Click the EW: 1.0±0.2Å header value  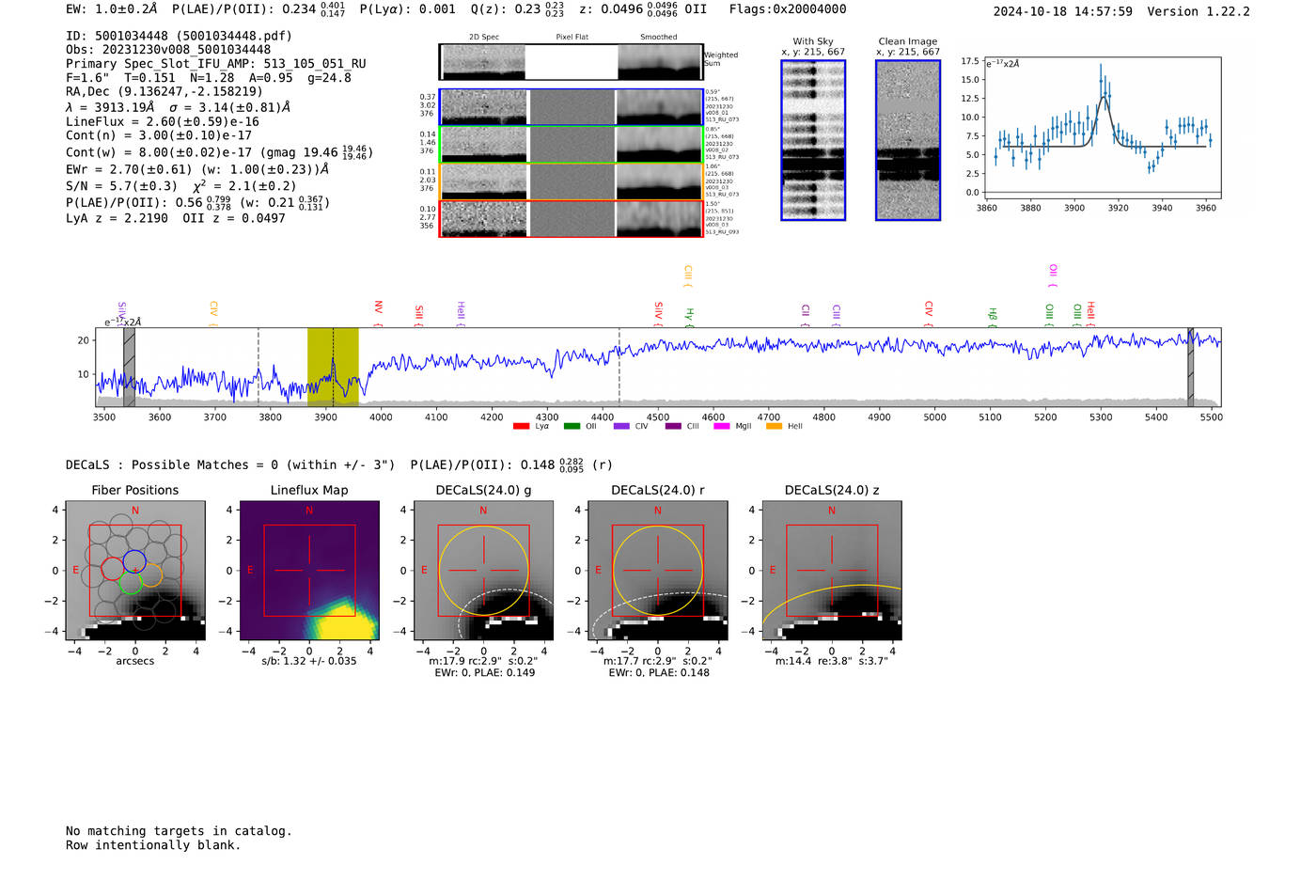(x=112, y=9)
